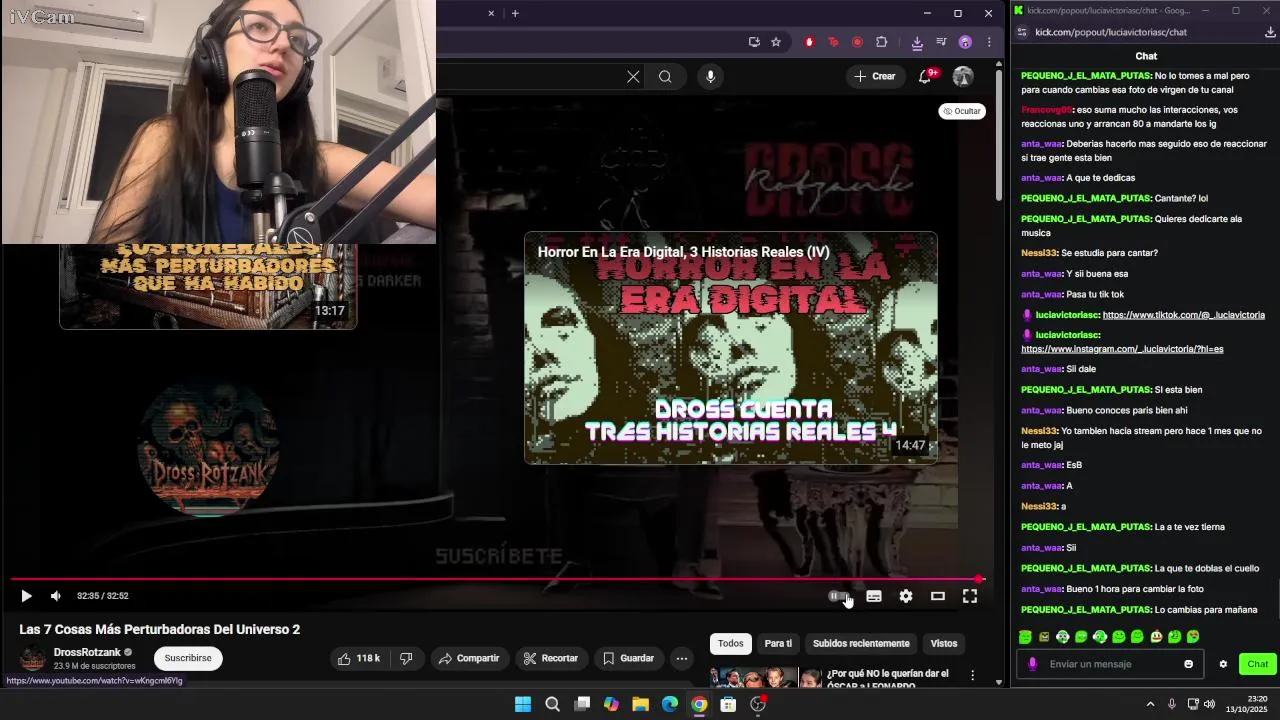Open the YouTube account avatar menu
The image size is (1280, 720).
[963, 76]
